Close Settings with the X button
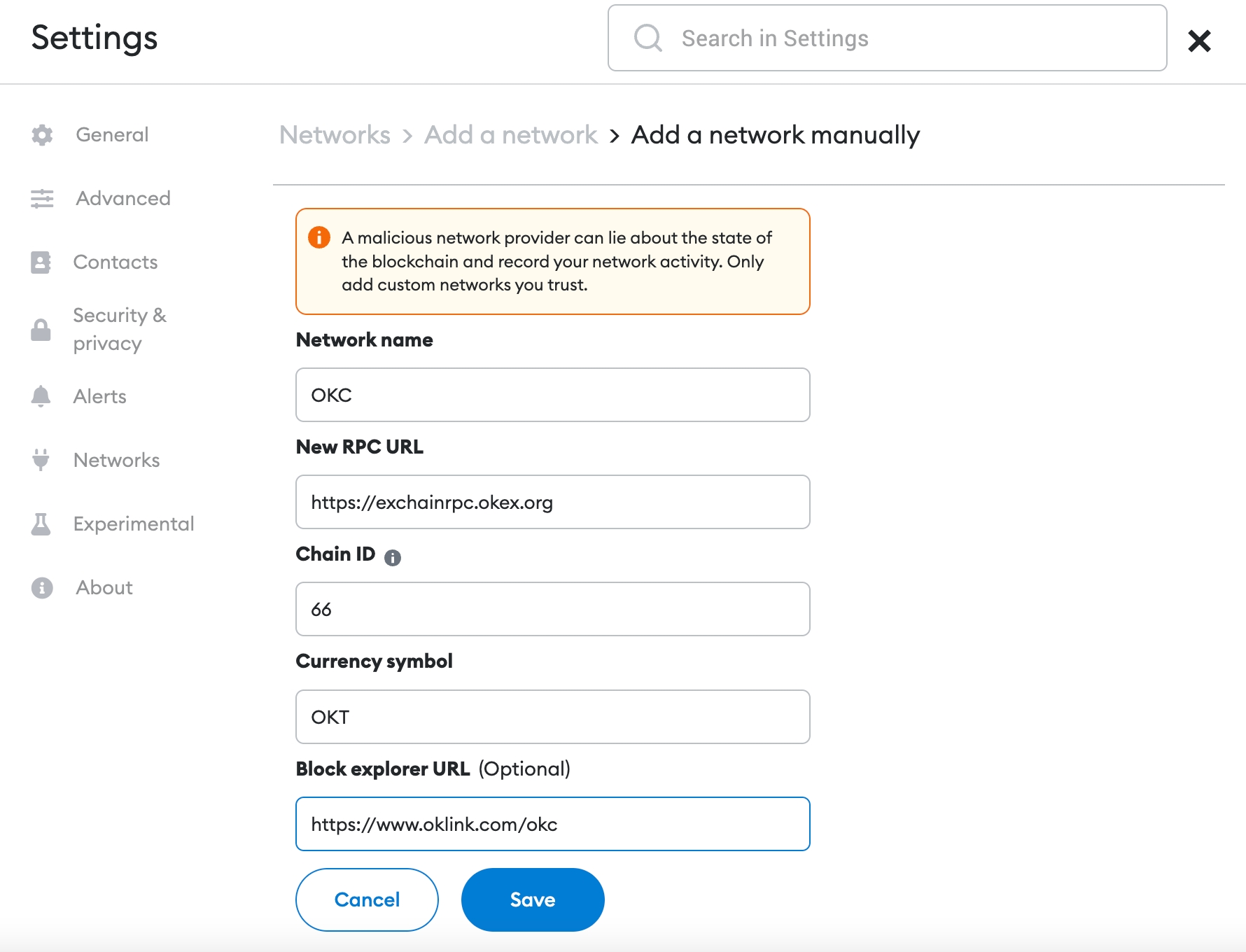 click(x=1199, y=41)
